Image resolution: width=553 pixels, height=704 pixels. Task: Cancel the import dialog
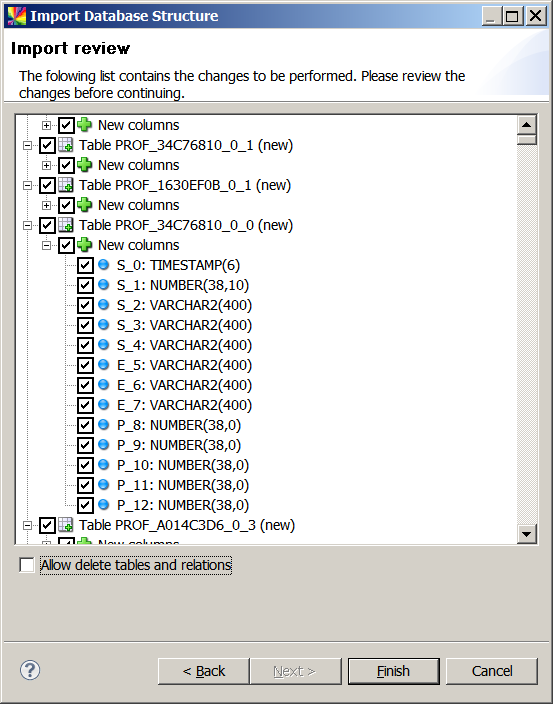tap(492, 671)
